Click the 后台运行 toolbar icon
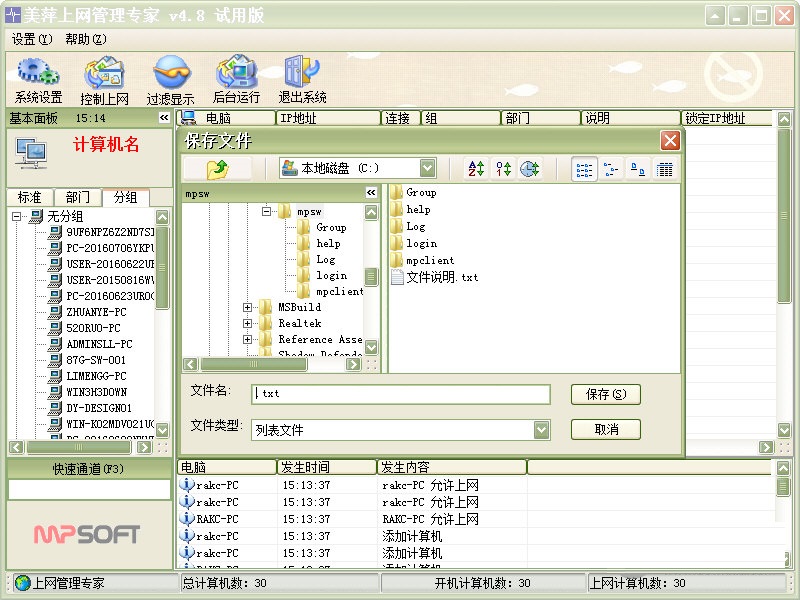The width and height of the screenshot is (800, 600). tap(236, 80)
